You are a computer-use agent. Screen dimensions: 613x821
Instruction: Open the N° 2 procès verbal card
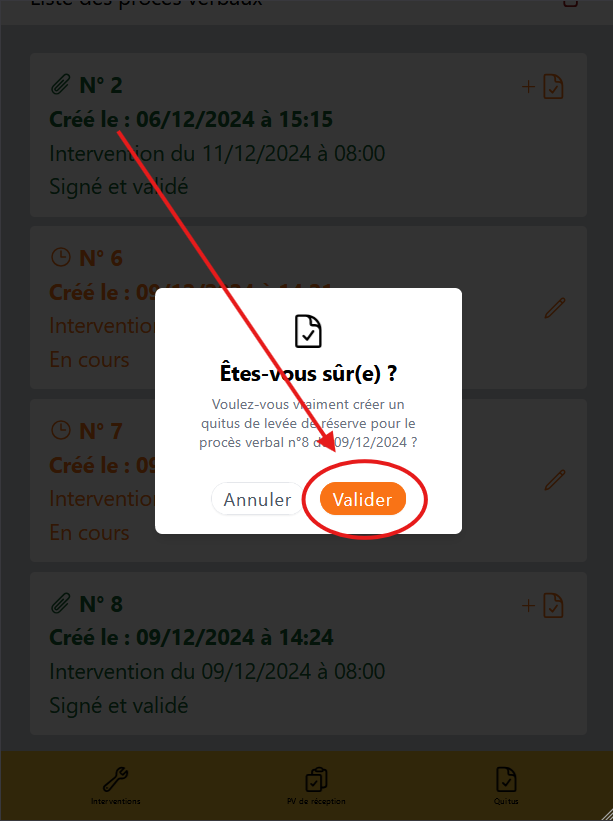308,135
